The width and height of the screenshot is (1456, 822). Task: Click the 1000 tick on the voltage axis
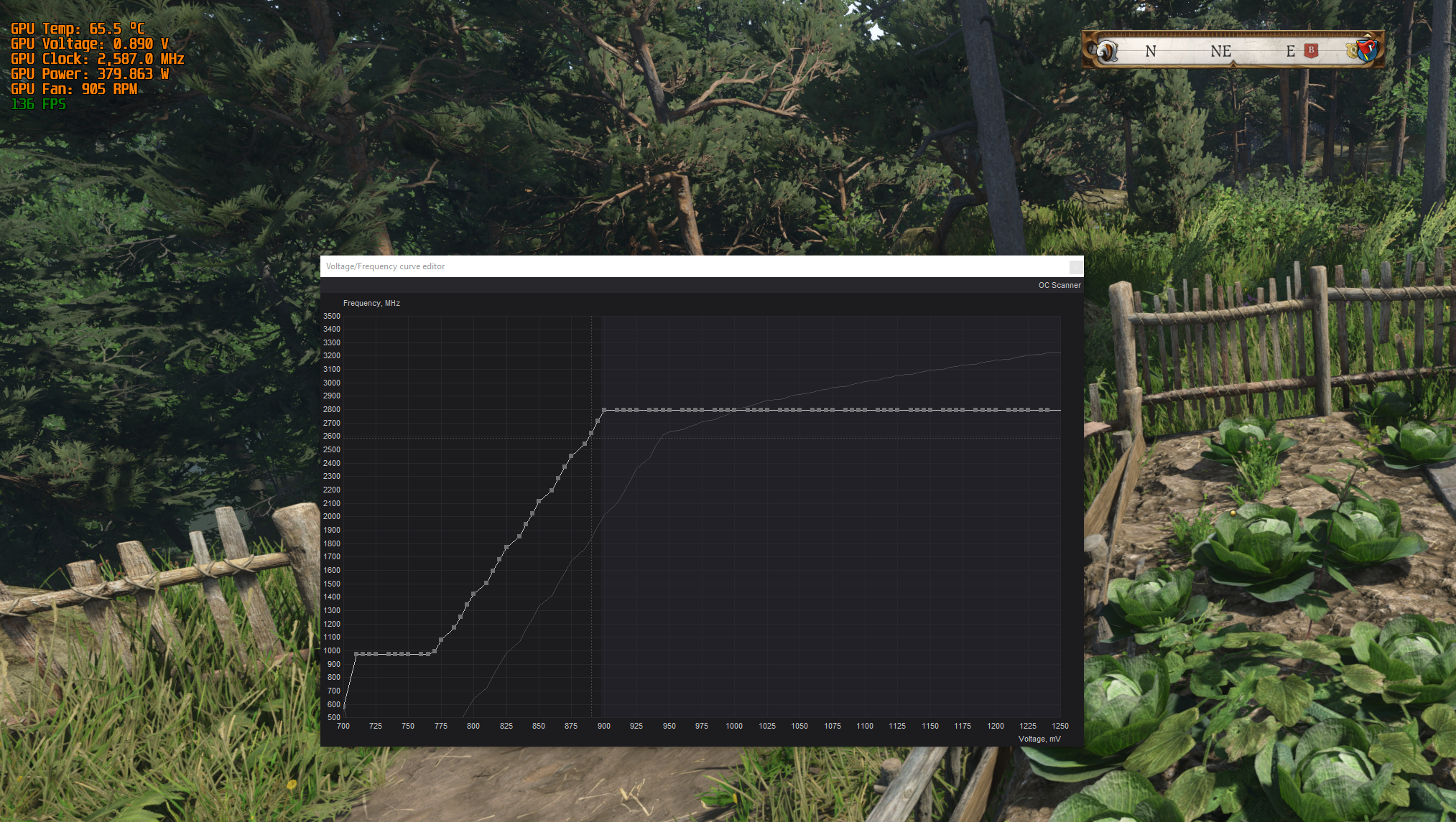pos(733,726)
